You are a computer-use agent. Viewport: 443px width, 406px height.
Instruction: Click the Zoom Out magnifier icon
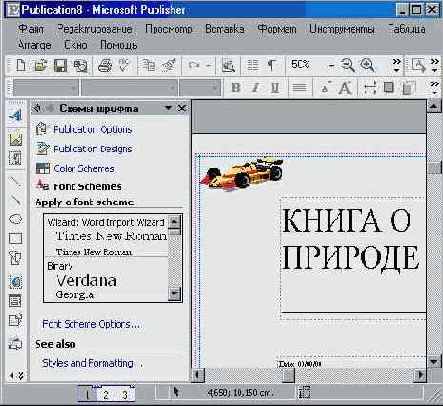click(348, 65)
